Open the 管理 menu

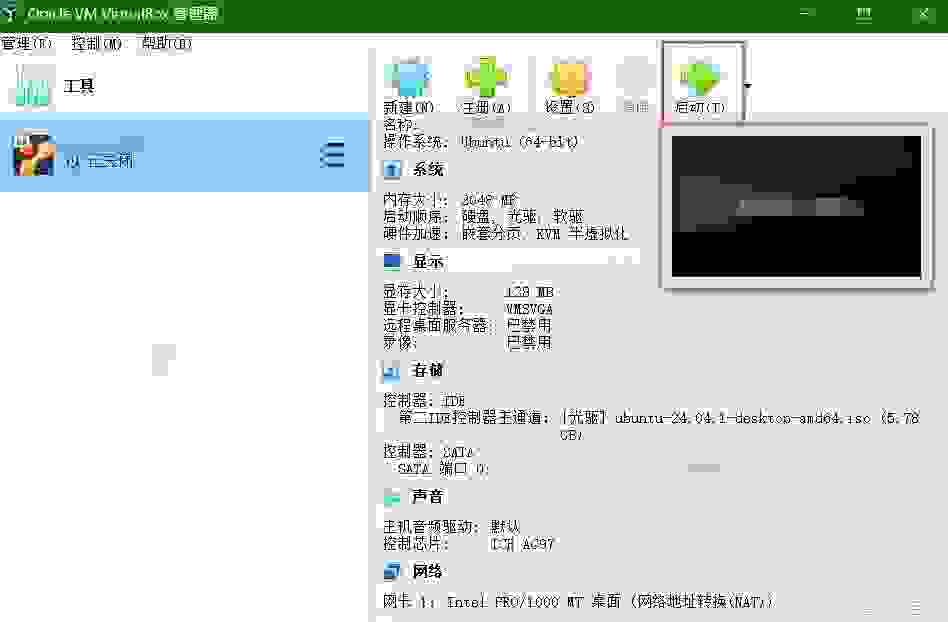point(27,44)
